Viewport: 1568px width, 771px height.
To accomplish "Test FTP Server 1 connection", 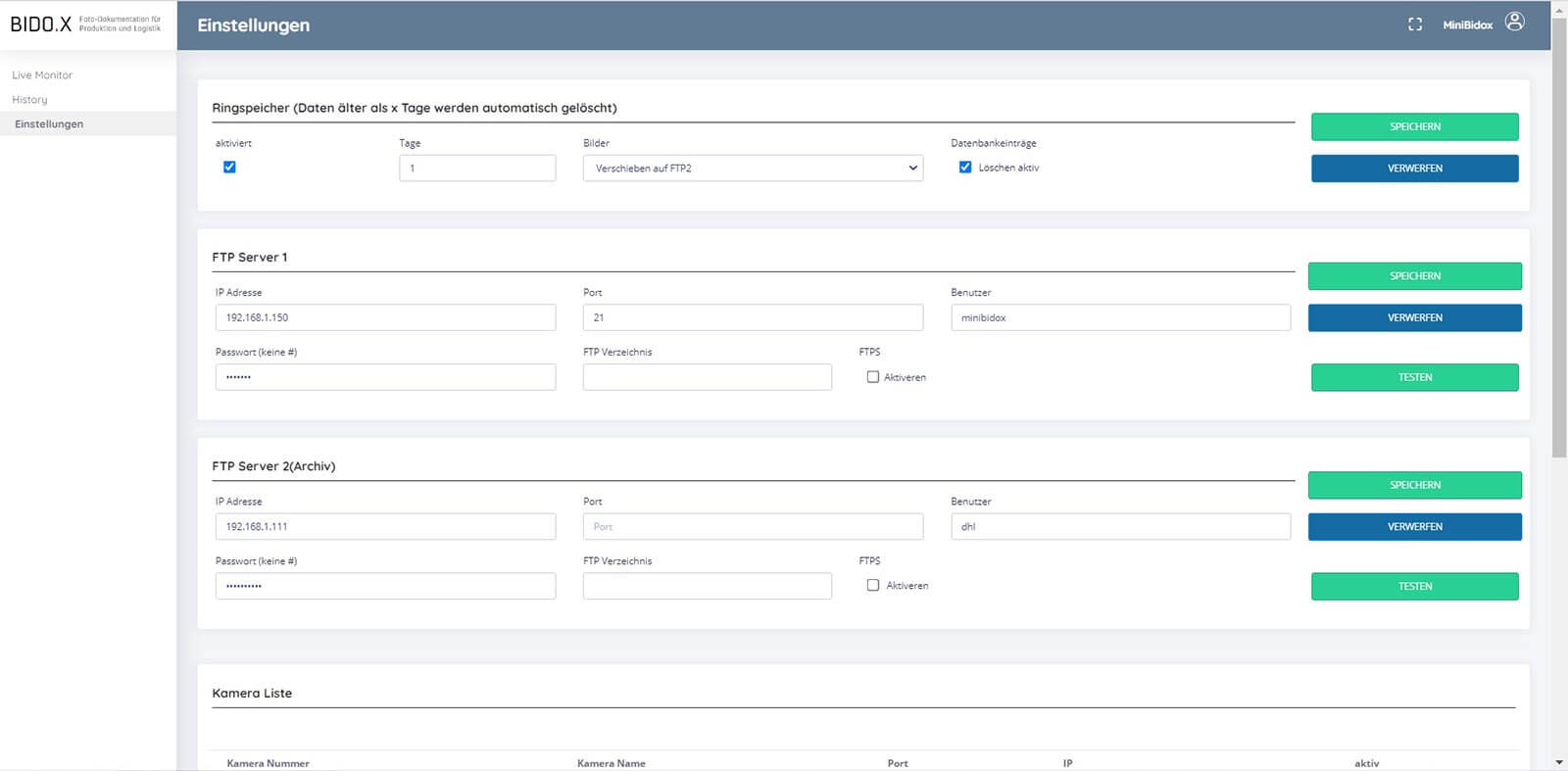I will [1414, 377].
